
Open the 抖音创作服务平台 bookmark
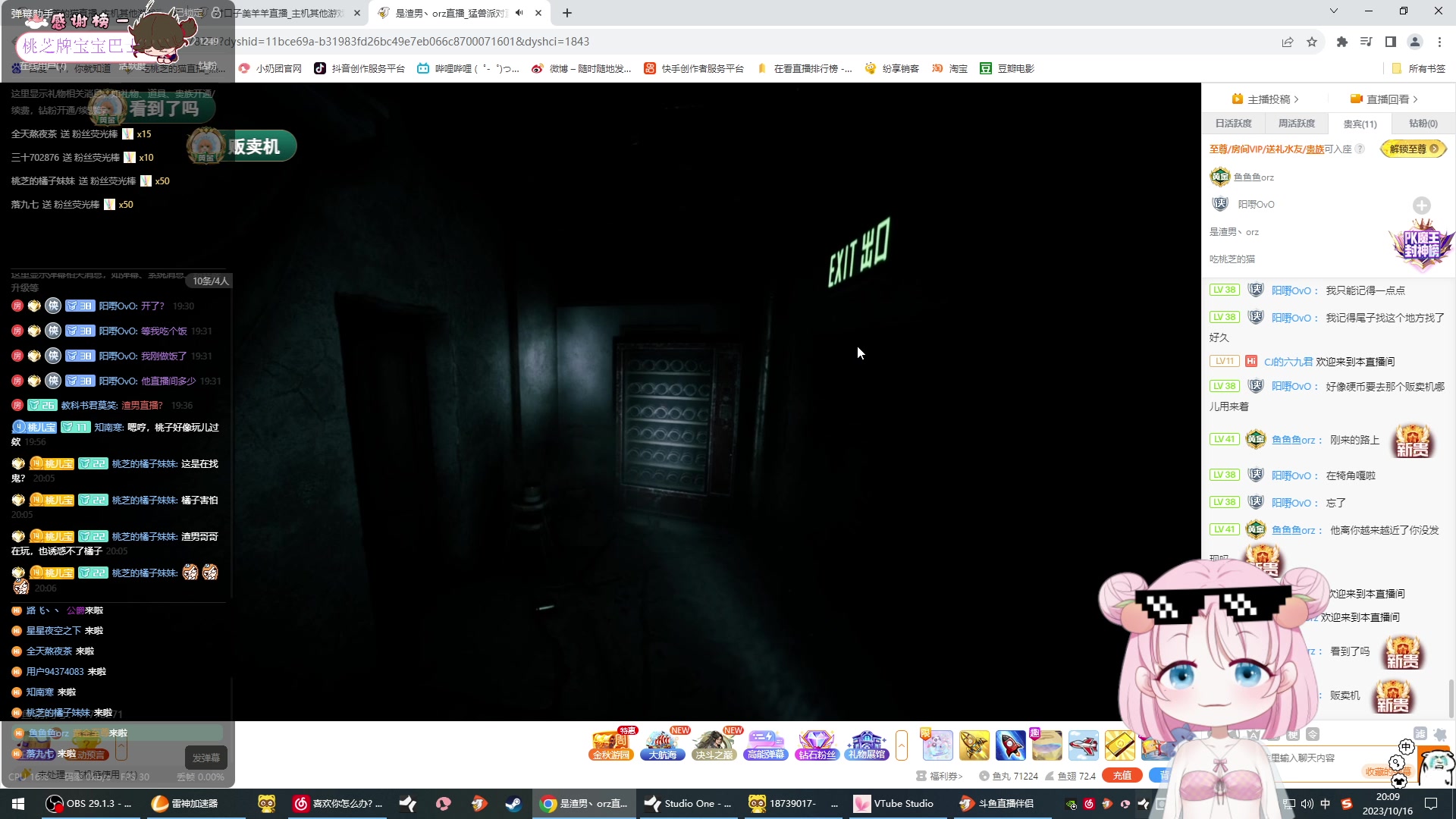[x=359, y=68]
